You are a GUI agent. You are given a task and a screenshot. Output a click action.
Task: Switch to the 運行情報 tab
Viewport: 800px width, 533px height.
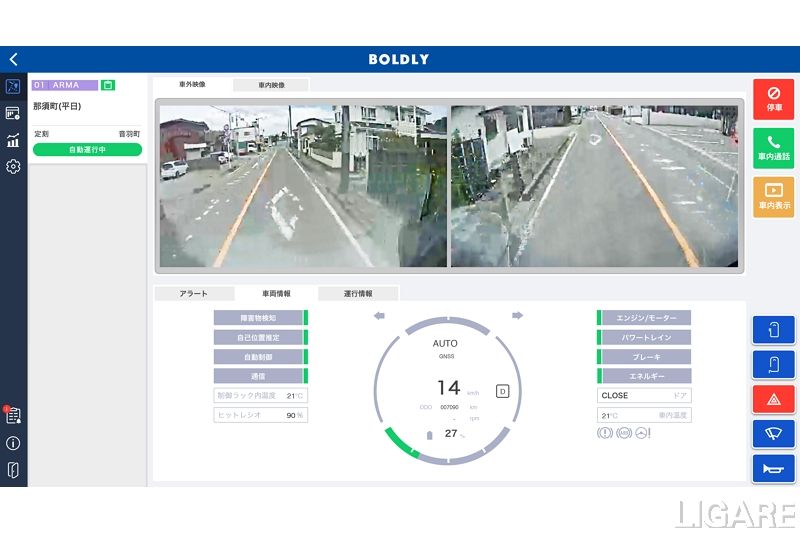point(358,294)
